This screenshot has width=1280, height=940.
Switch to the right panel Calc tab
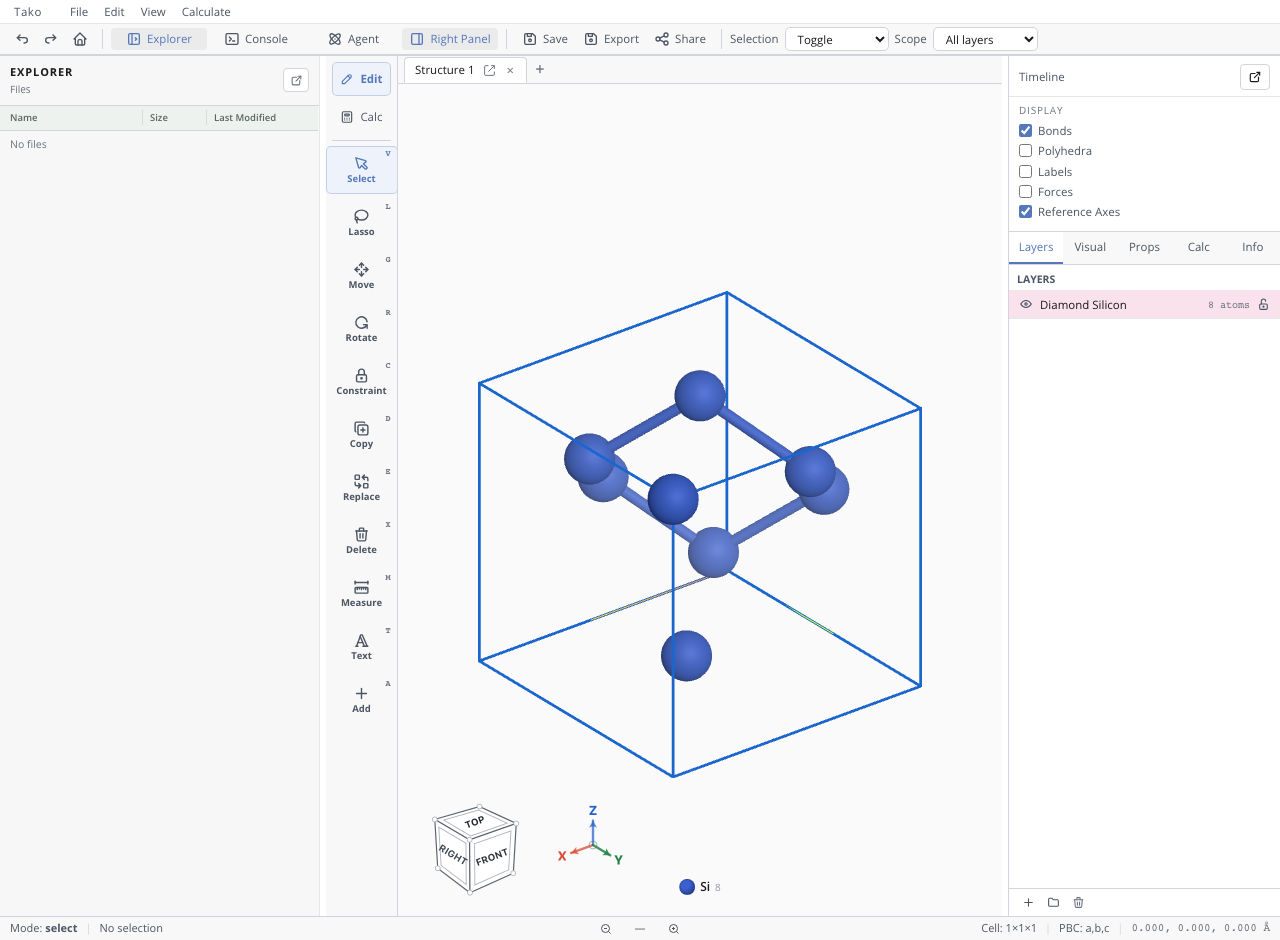click(1198, 247)
